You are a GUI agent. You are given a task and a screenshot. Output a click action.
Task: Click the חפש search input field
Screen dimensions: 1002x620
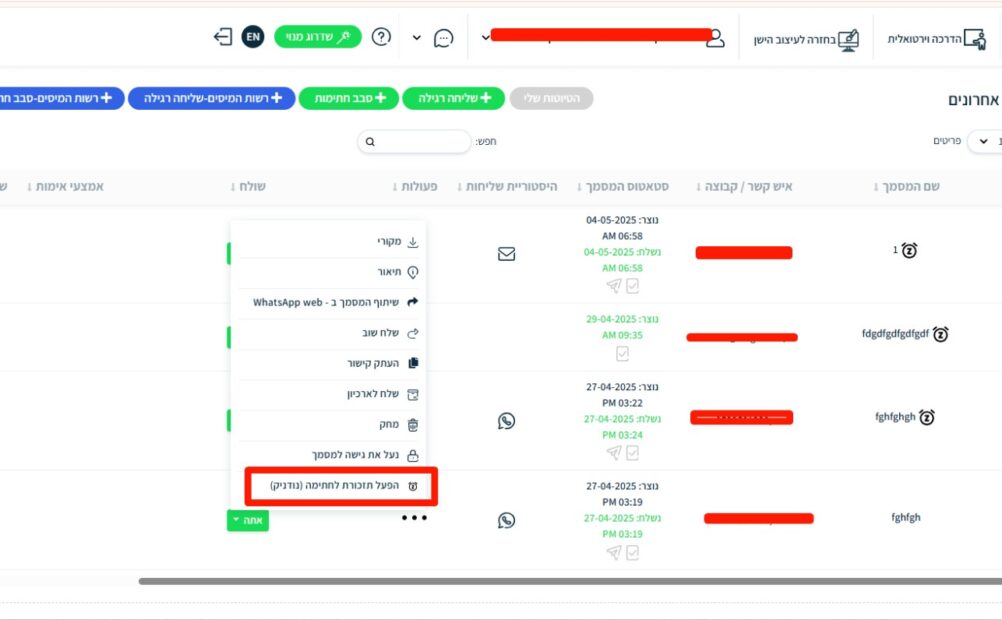pos(414,142)
